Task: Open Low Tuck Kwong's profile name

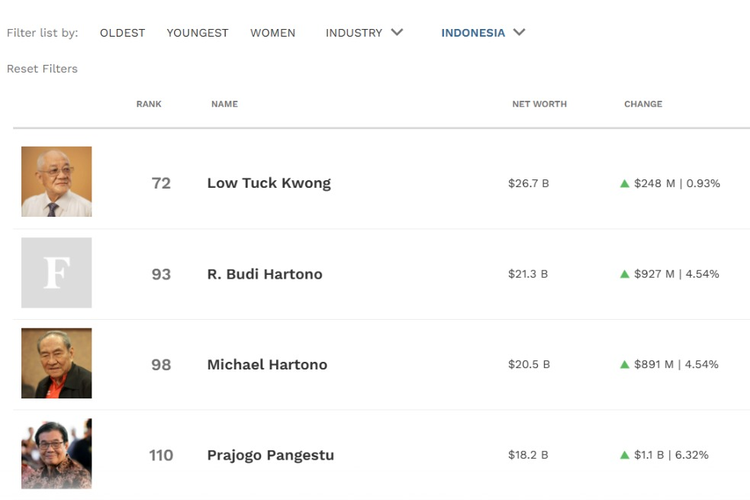Action: coord(269,183)
